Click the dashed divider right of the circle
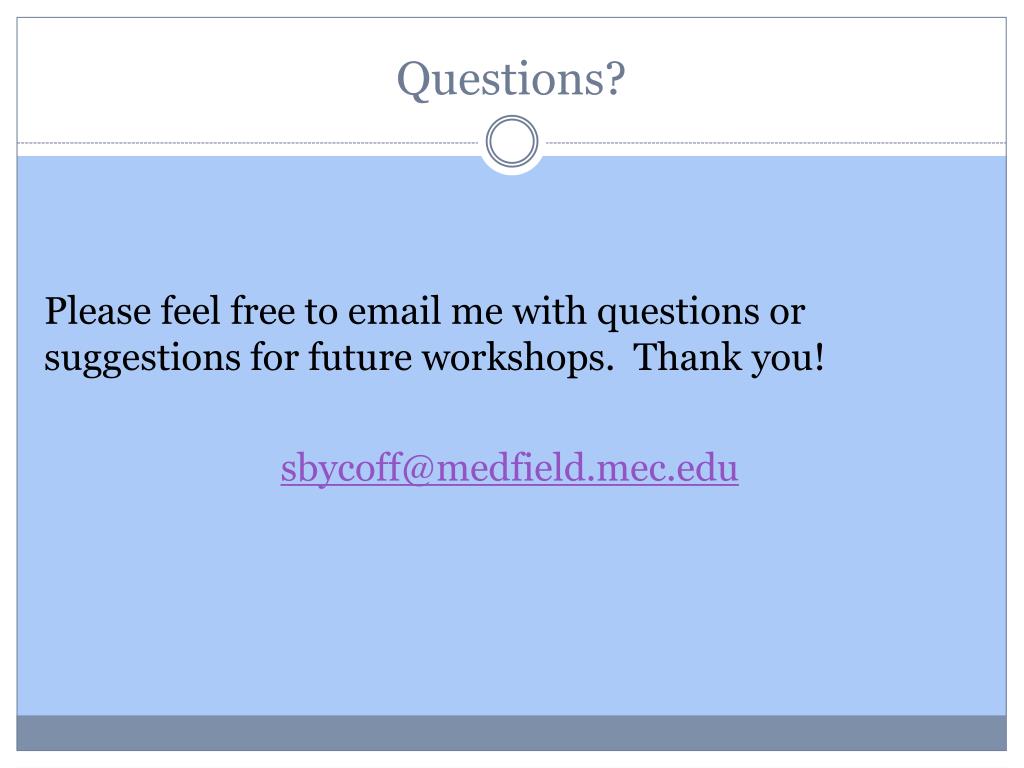This screenshot has height=768, width=1024. coord(776,142)
